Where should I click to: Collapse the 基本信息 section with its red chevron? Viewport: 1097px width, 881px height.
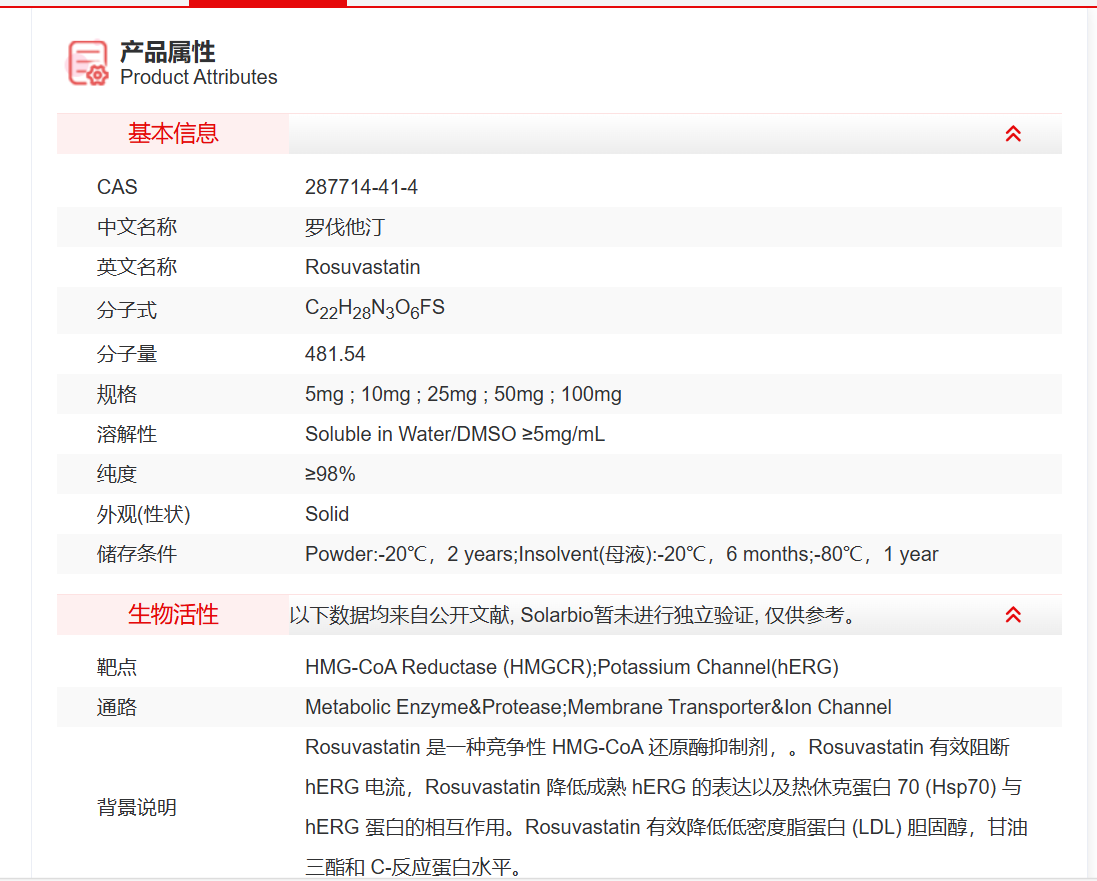click(x=1014, y=133)
